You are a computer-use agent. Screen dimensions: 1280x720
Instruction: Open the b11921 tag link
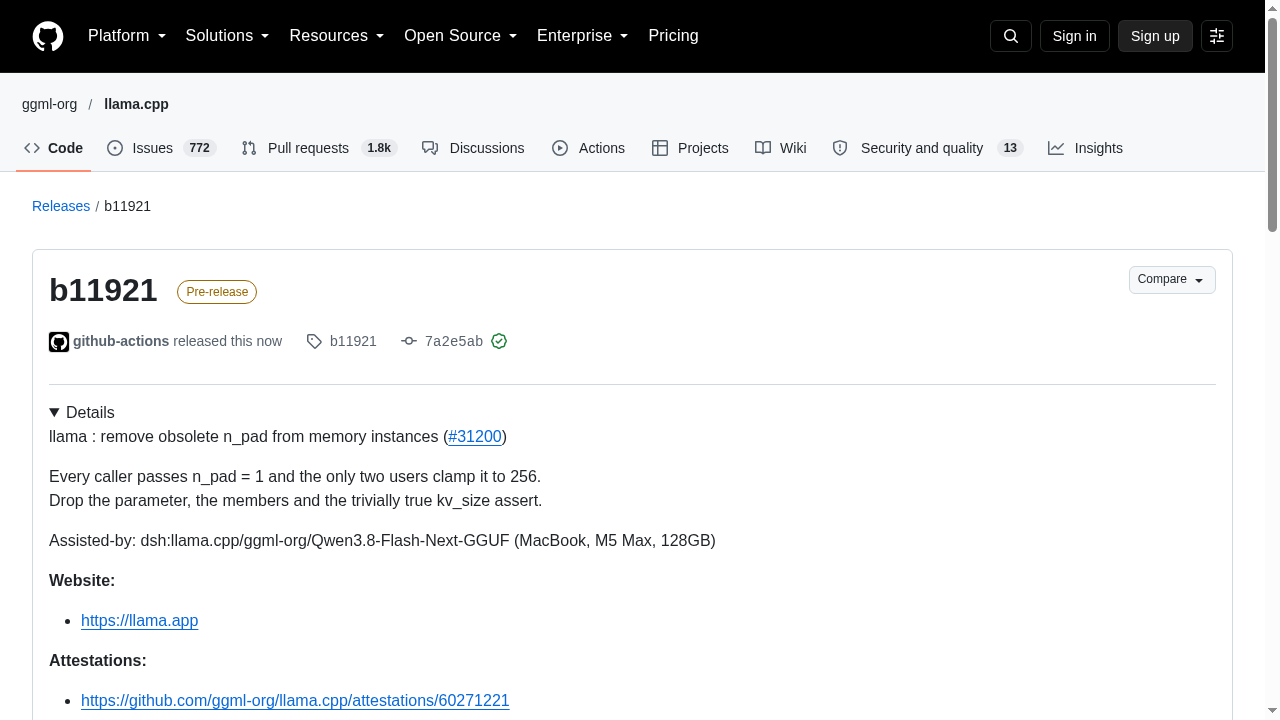tap(353, 341)
